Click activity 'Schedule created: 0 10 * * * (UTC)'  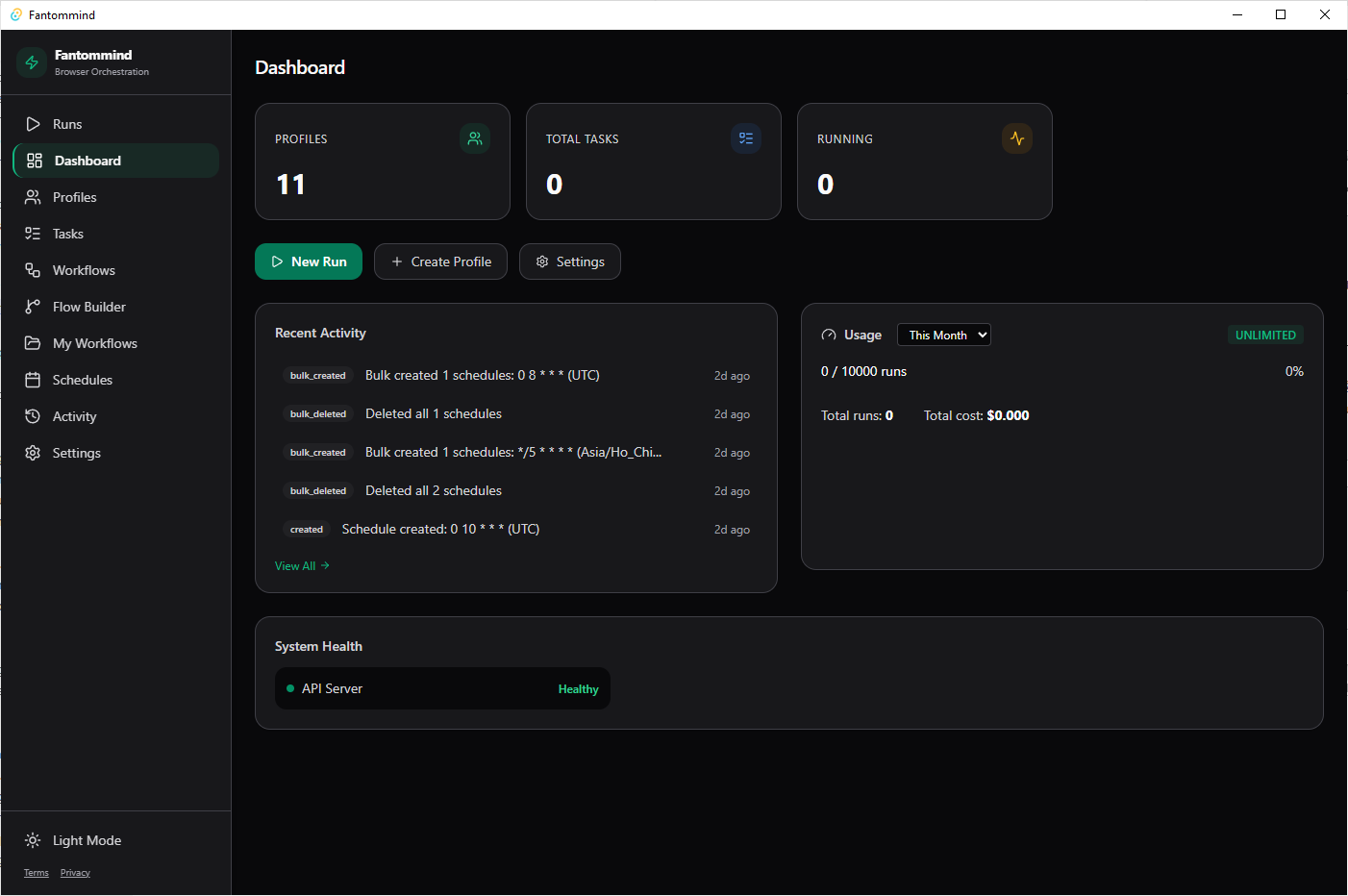[x=515, y=529]
